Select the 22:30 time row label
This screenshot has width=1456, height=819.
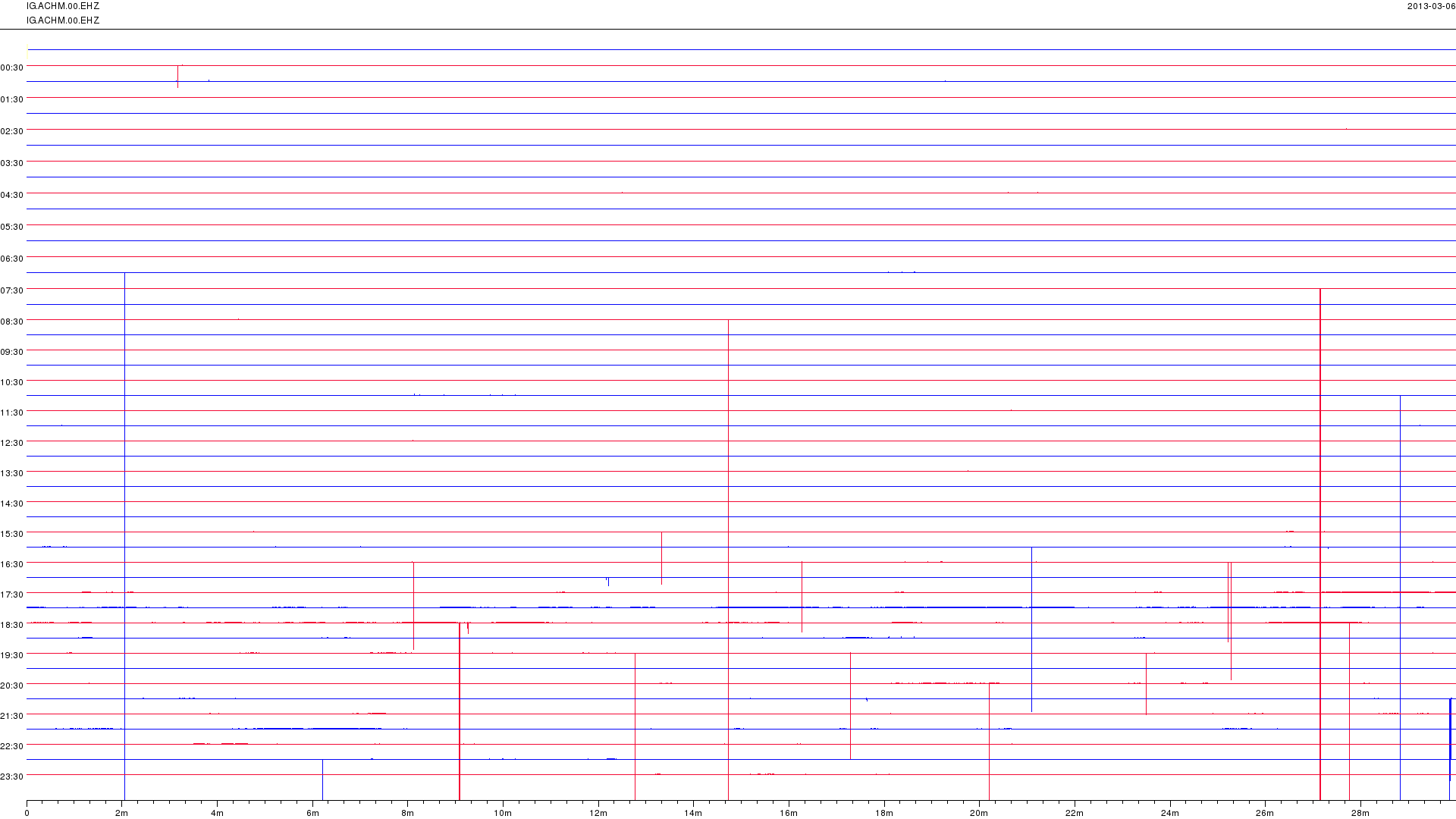coord(12,746)
